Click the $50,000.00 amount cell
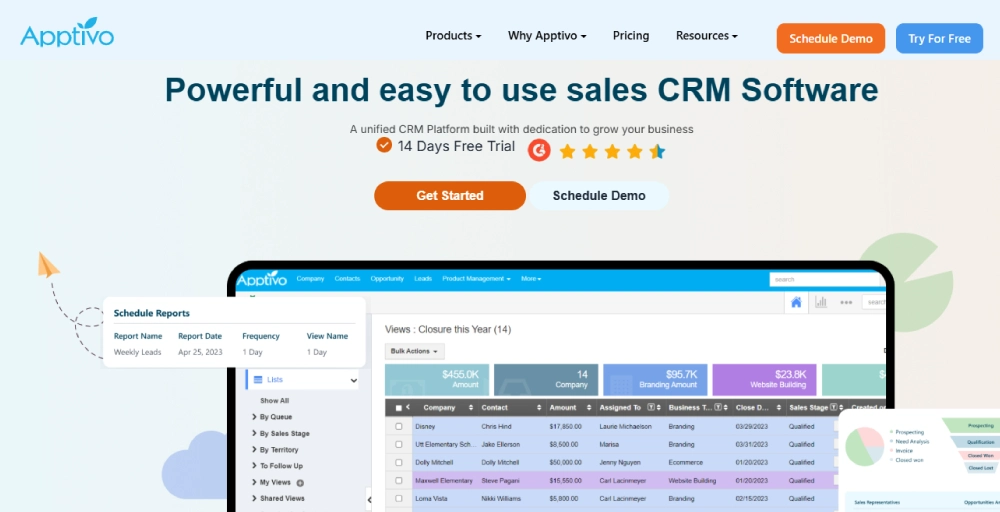This screenshot has height=512, width=1000. click(565, 462)
